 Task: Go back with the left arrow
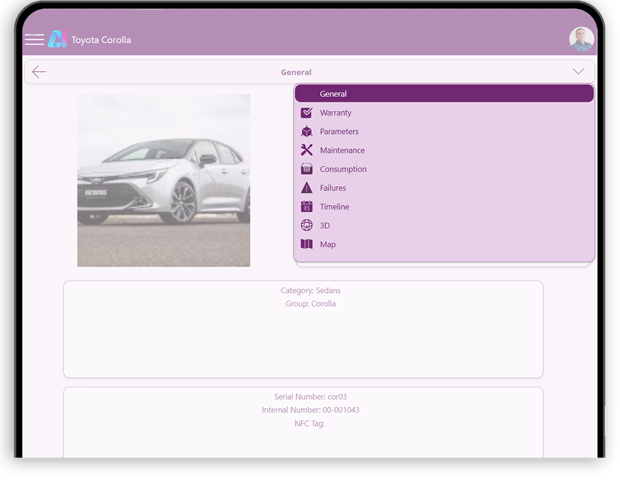tap(39, 72)
